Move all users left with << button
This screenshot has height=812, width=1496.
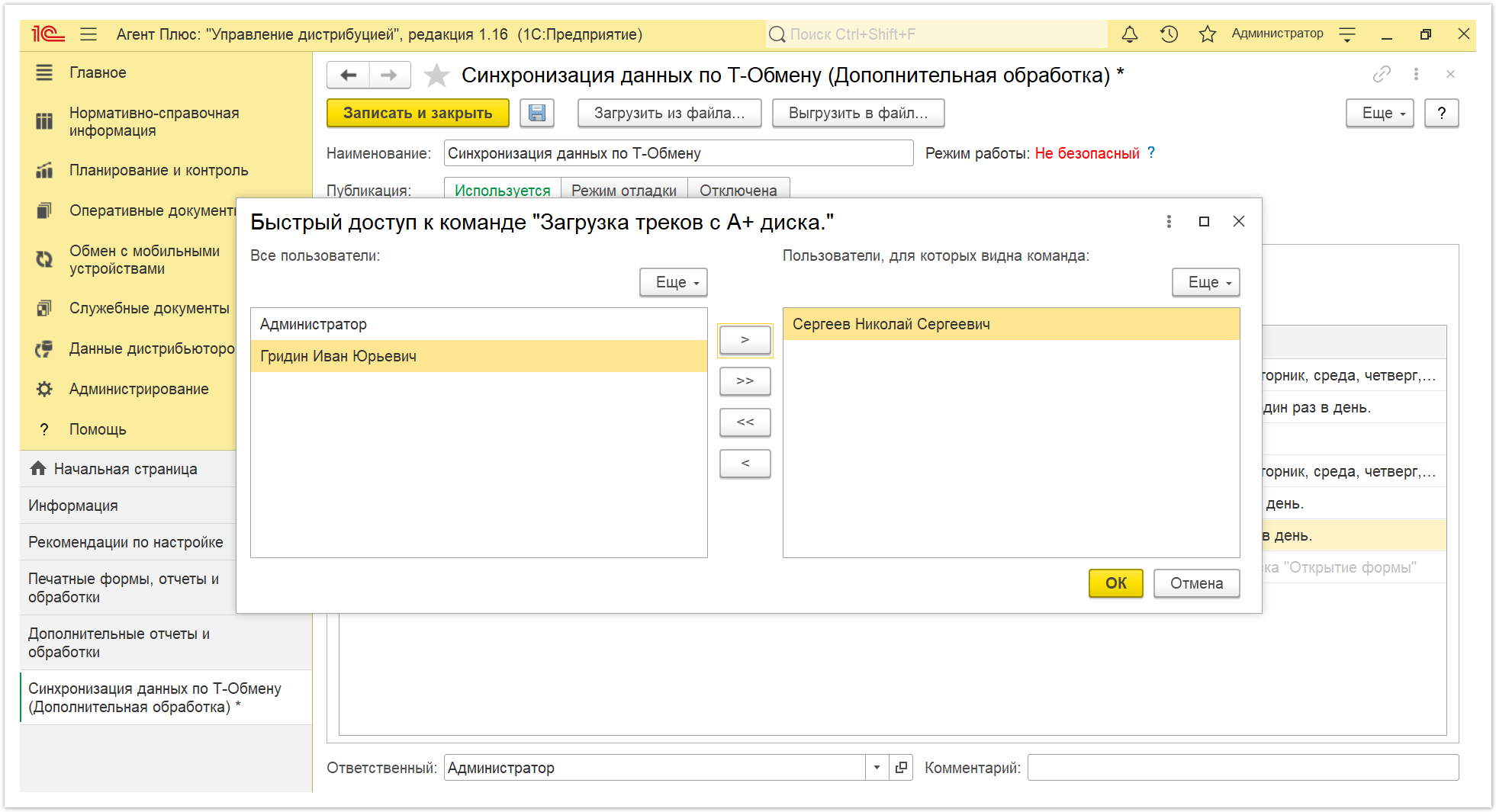click(x=745, y=422)
